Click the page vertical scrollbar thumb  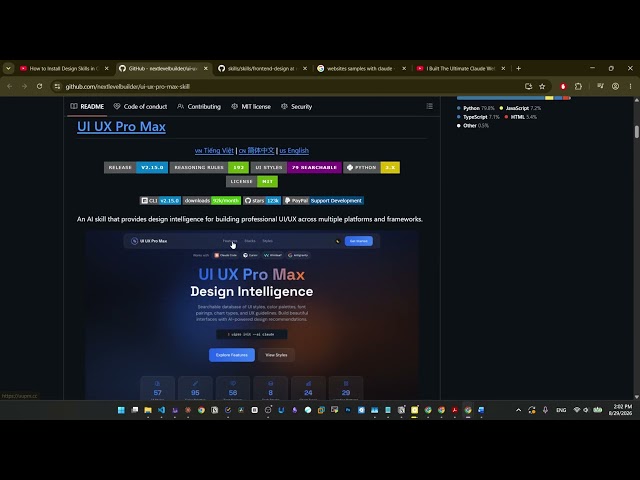coord(636,132)
